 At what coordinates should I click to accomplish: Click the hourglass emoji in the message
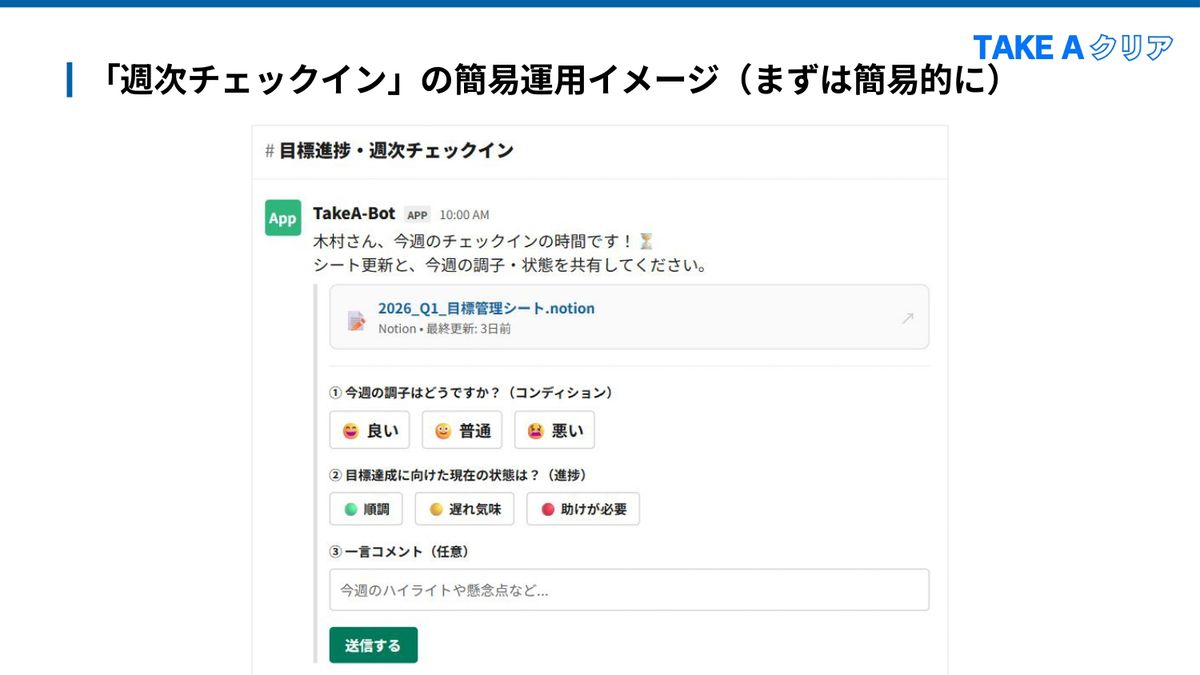pyautogui.click(x=647, y=241)
